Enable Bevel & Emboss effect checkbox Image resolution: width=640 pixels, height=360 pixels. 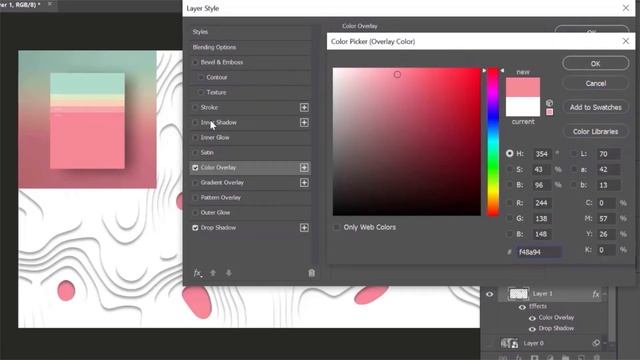pos(195,62)
